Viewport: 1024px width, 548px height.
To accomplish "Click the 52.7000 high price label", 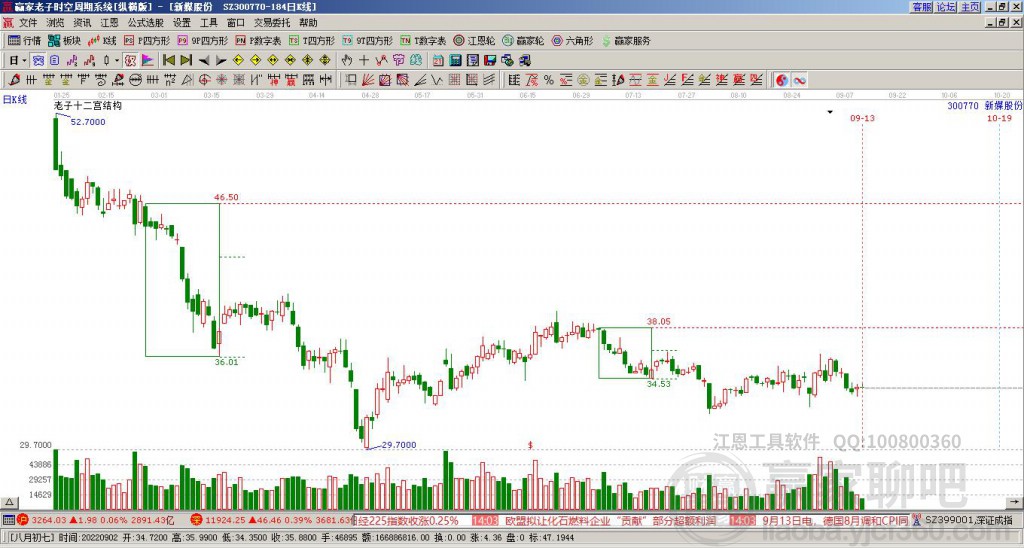I will pos(88,122).
